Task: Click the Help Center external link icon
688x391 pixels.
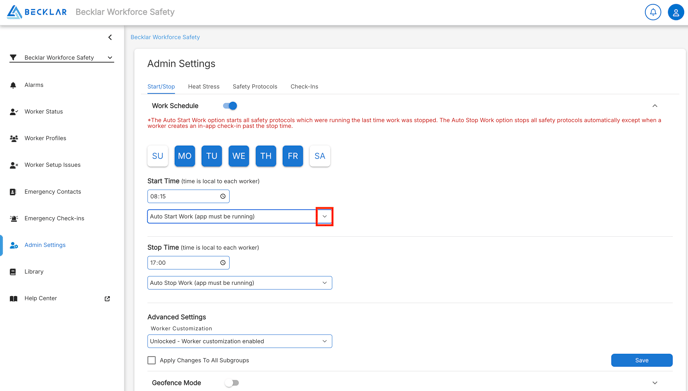Action: coord(107,299)
